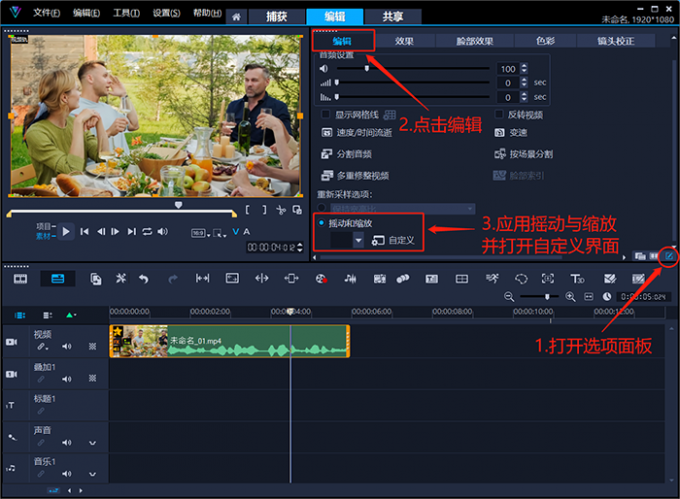Screen dimensions: 680x499
Task: Expand the 音乐1 track chevron
Action: coord(92,474)
